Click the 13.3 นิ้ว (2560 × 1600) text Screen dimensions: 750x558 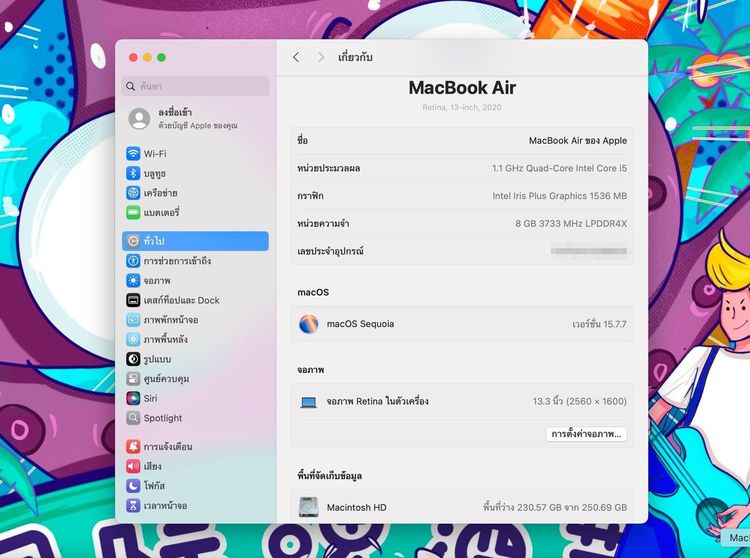tap(580, 401)
